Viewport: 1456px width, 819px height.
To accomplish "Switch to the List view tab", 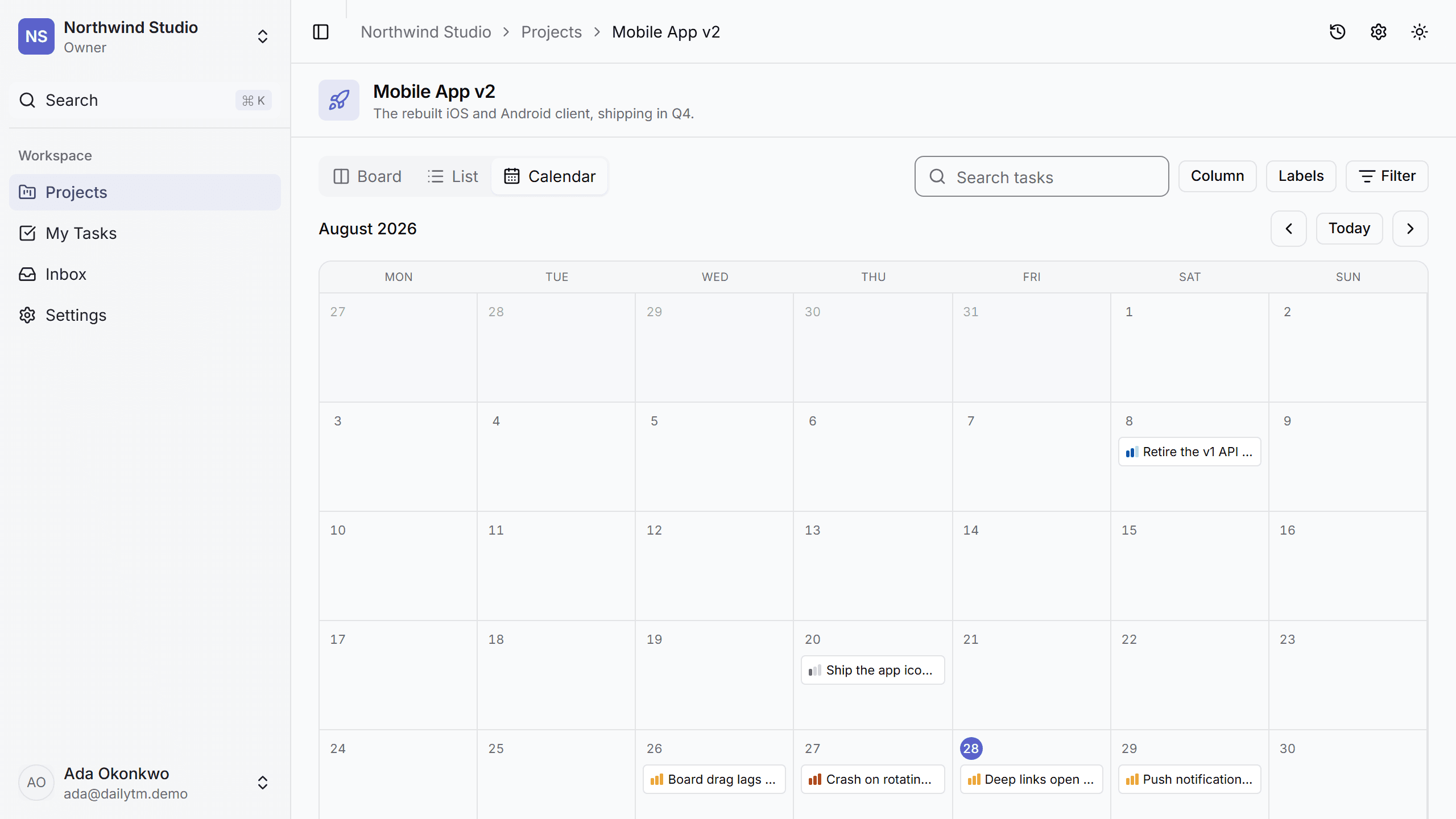I will [453, 176].
